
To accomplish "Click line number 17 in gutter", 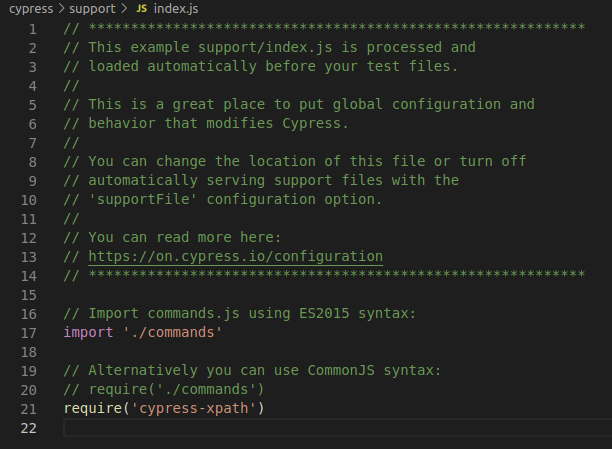I will point(28,333).
